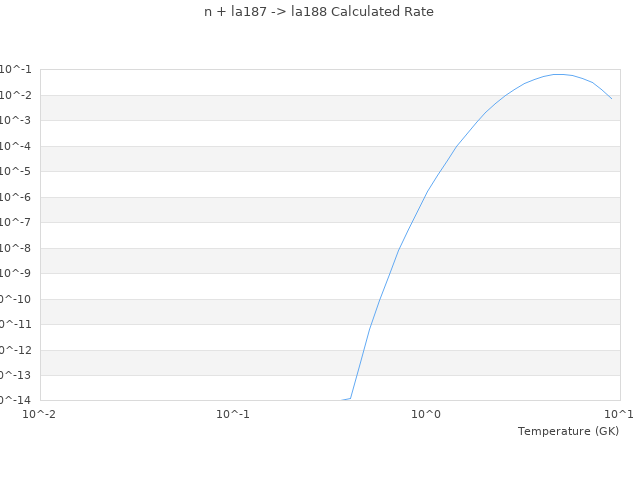Select the 'Temperature (GK)' axis label
Screen dimensions: 640x480
point(568,431)
